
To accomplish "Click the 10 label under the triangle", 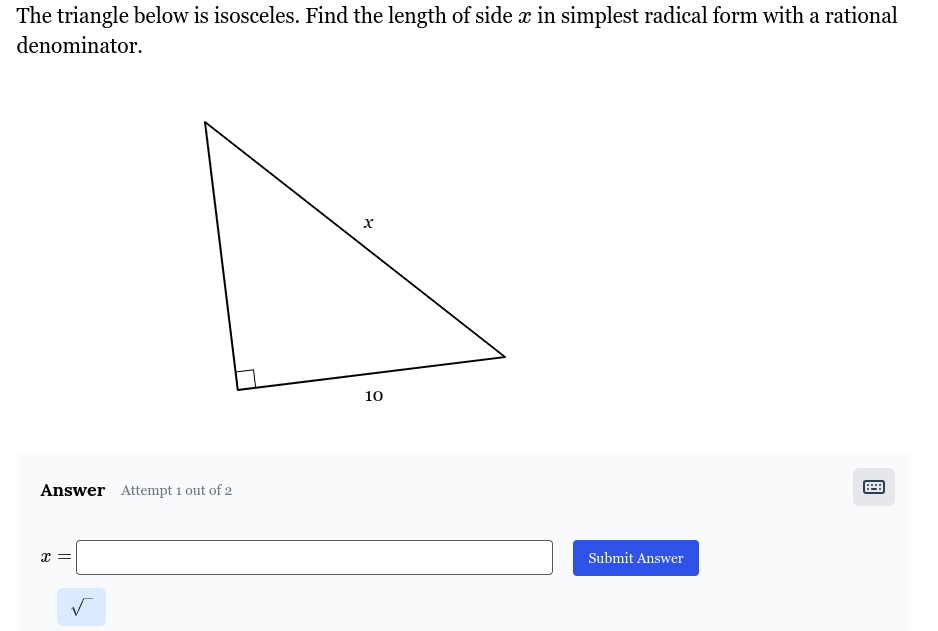I will (x=374, y=396).
